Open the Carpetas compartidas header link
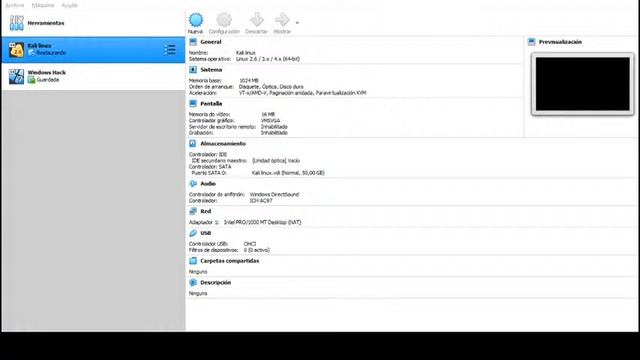Screen dimensions: 640x360 click(x=229, y=261)
